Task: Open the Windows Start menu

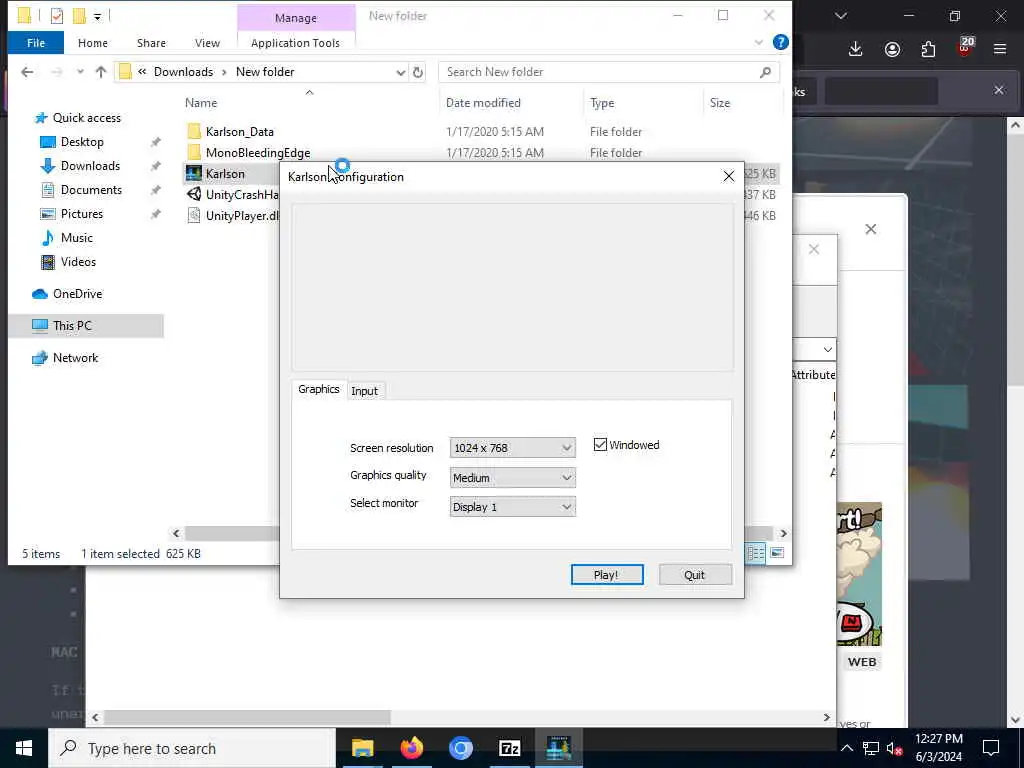Action: [x=24, y=748]
